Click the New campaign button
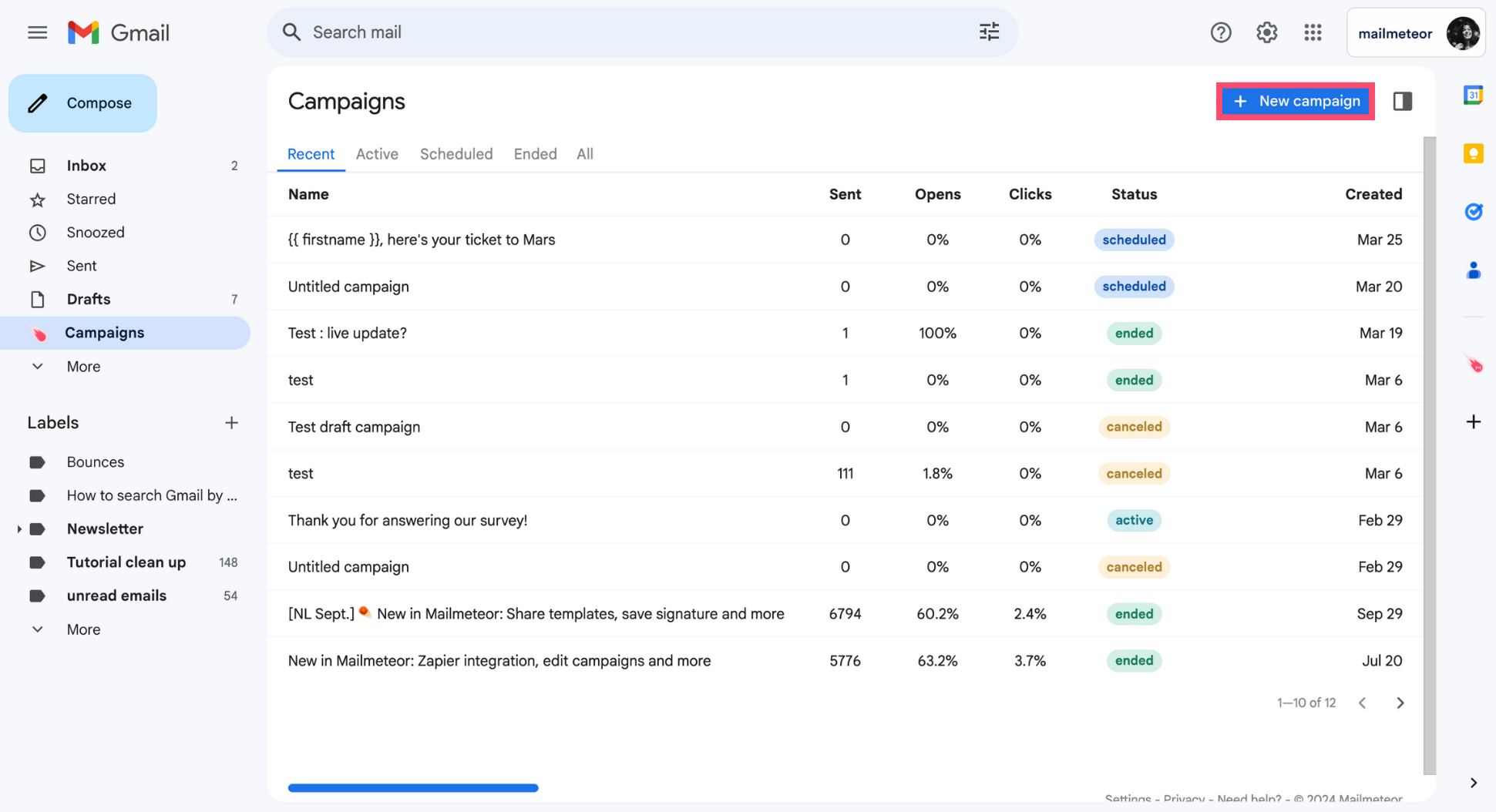Image resolution: width=1496 pixels, height=812 pixels. pyautogui.click(x=1295, y=101)
